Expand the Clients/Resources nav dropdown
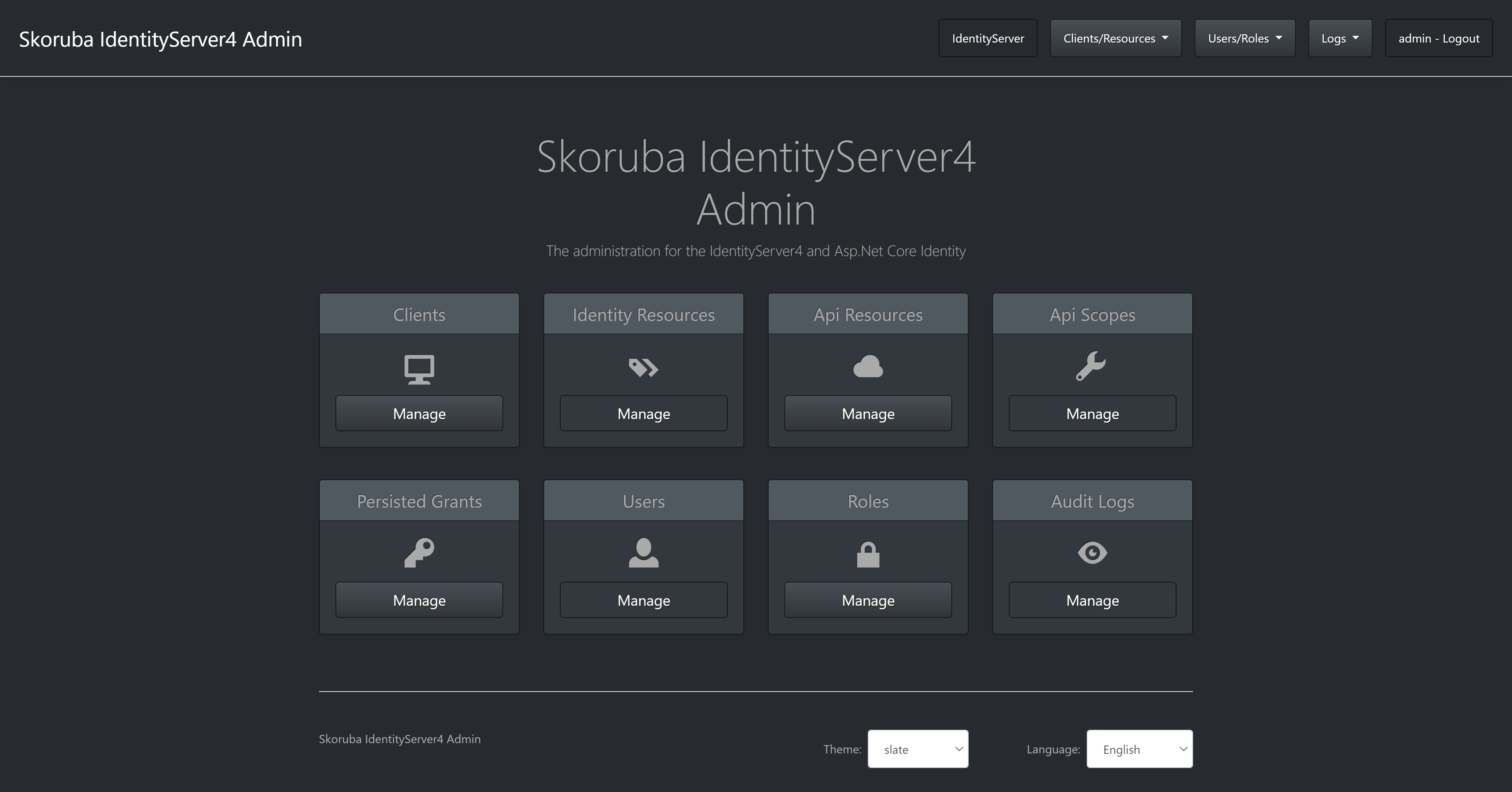The width and height of the screenshot is (1512, 792). pos(1115,38)
